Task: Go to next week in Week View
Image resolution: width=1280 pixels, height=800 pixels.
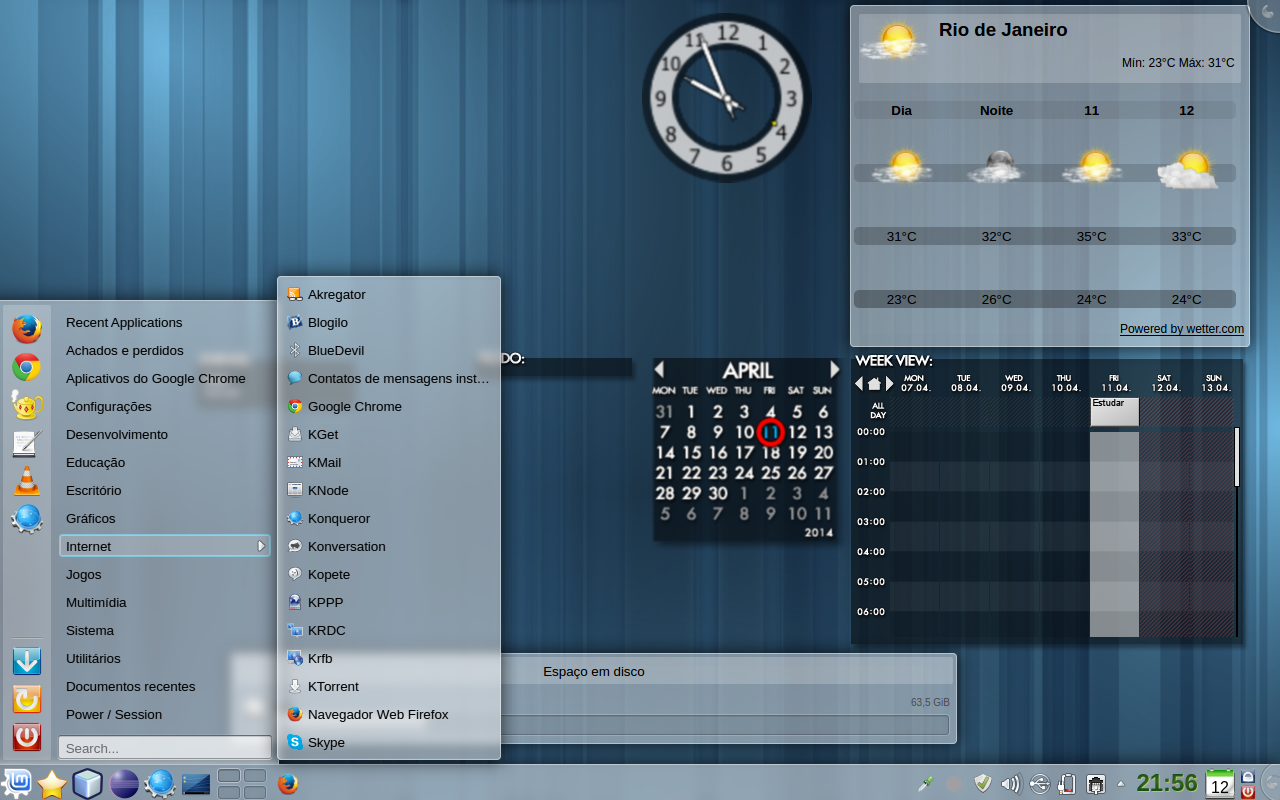Action: tap(890, 384)
